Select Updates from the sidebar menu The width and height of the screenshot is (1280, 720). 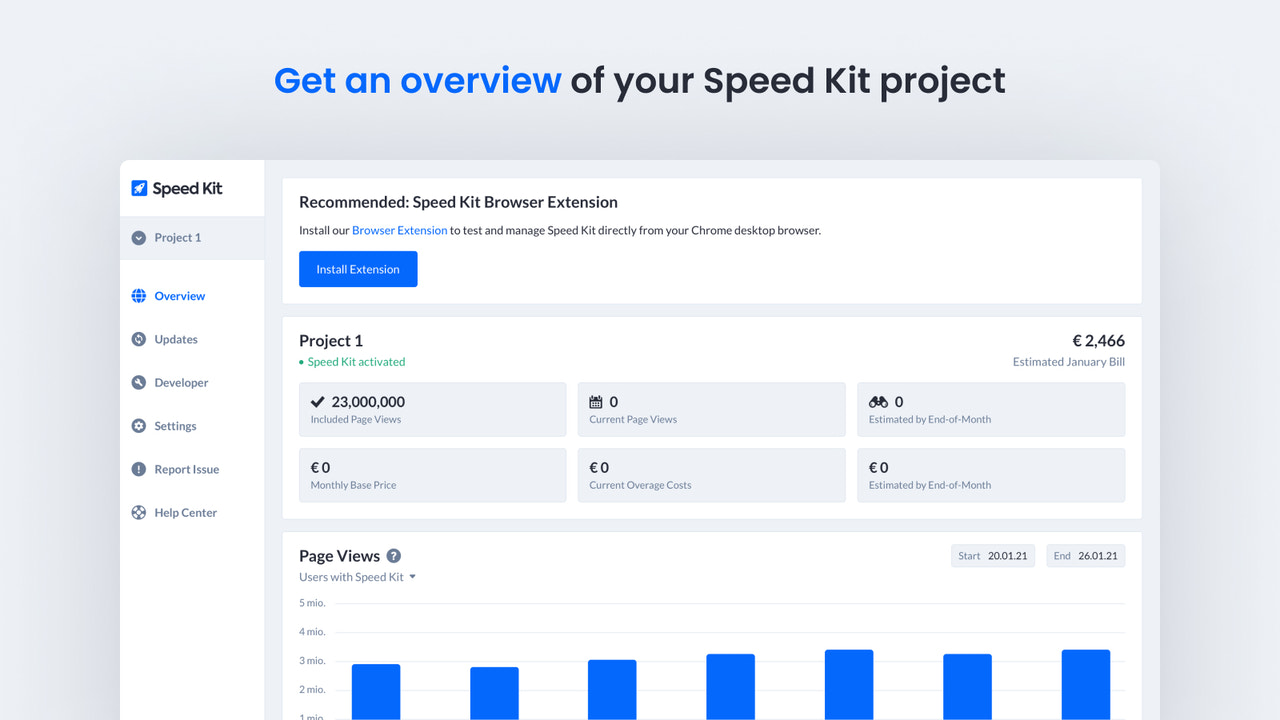coord(178,338)
